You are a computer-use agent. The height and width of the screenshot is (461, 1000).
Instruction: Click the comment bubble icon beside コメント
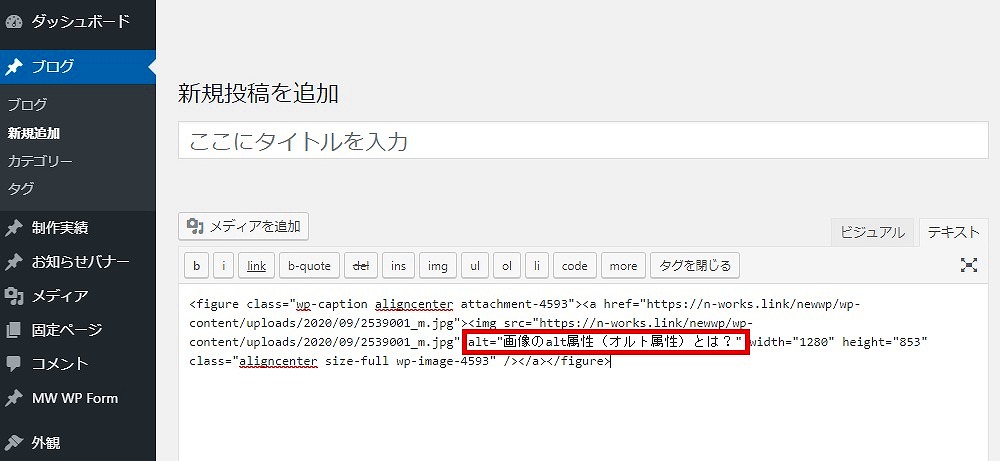point(13,364)
